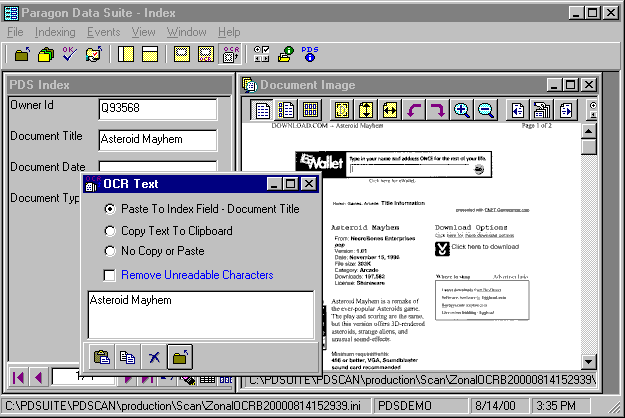The image size is (625, 418).
Task: Enable Remove Unreadable Characters checkbox
Action: point(109,275)
